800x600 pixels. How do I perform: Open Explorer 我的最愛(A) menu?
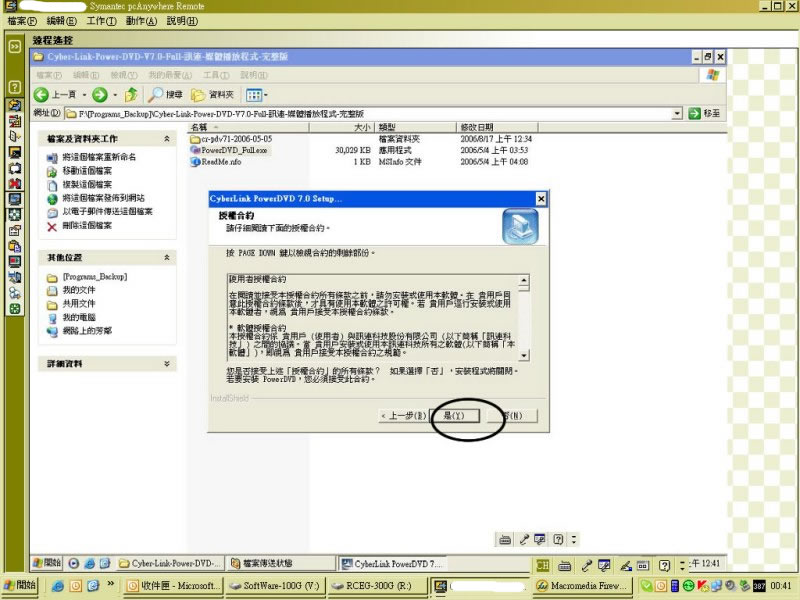(x=170, y=75)
